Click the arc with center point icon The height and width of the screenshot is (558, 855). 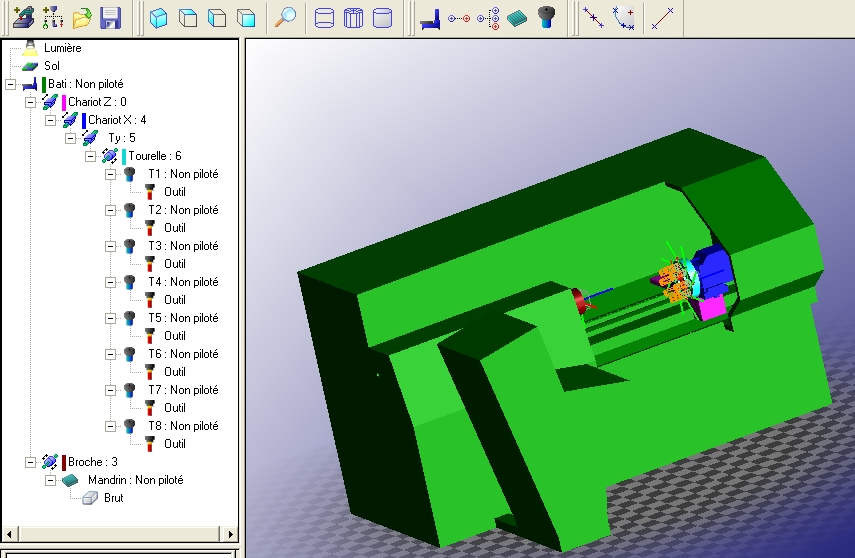pyautogui.click(x=623, y=18)
